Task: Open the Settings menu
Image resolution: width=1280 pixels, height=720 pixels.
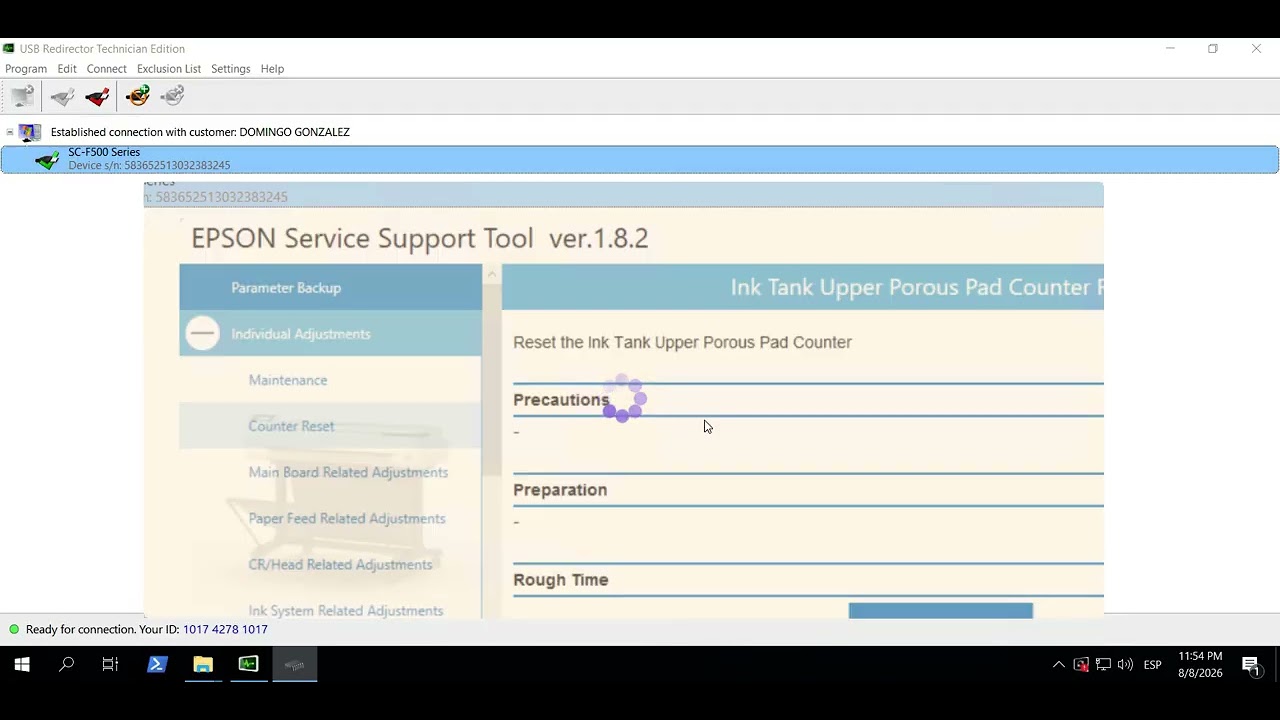Action: pos(230,69)
